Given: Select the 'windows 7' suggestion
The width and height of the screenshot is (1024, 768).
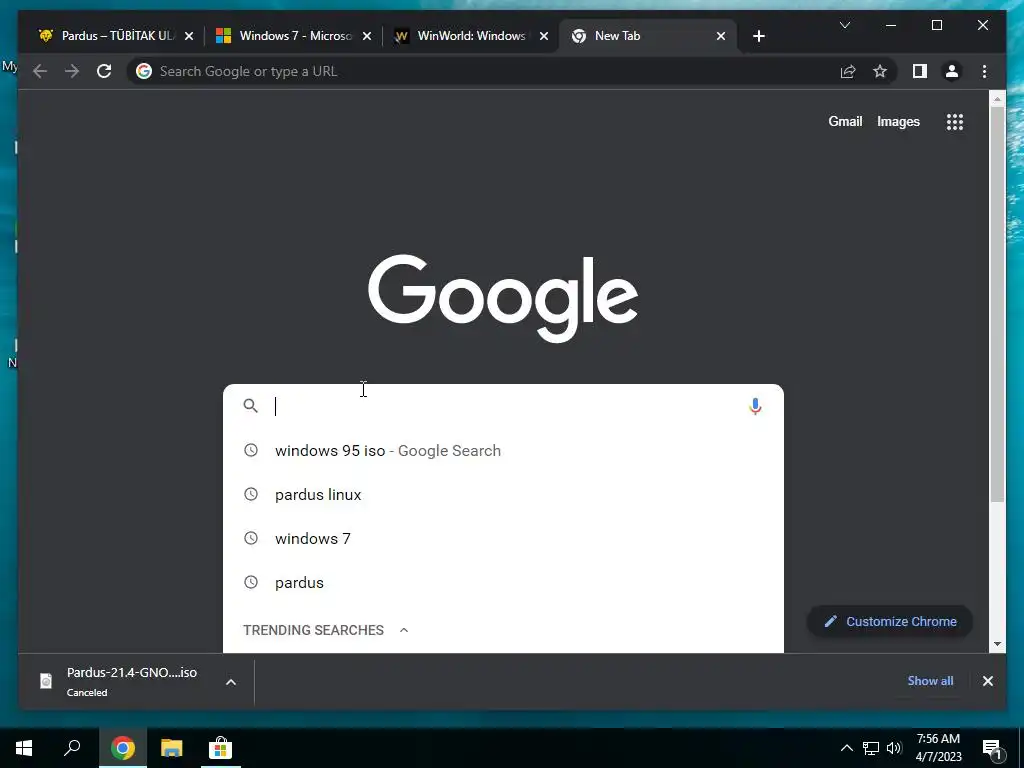Looking at the screenshot, I should point(503,538).
